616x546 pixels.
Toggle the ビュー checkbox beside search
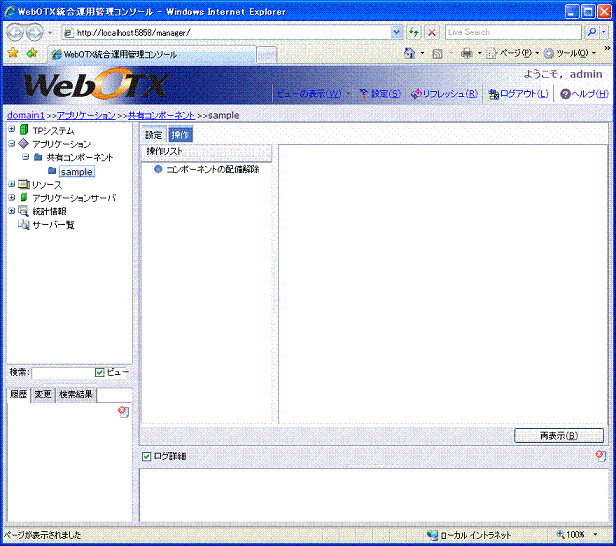[x=100, y=372]
